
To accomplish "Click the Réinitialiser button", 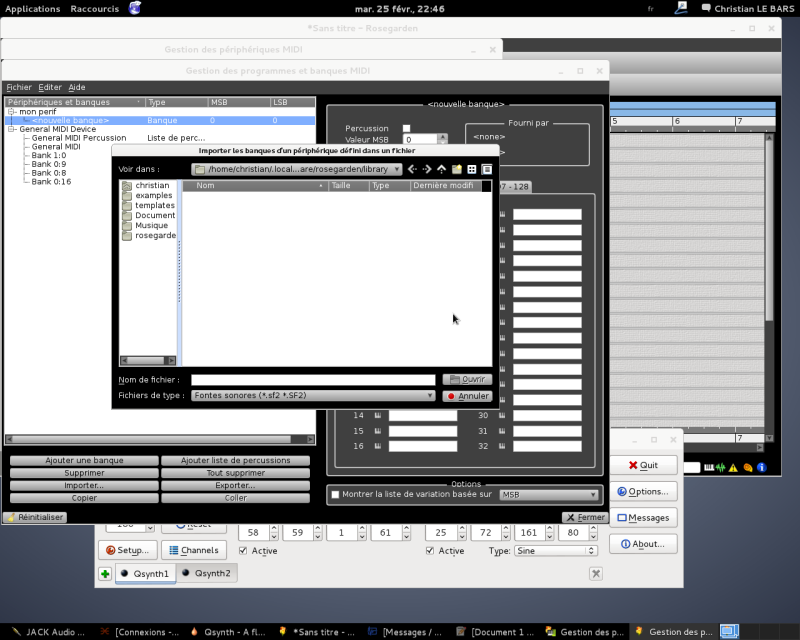I will 35,517.
